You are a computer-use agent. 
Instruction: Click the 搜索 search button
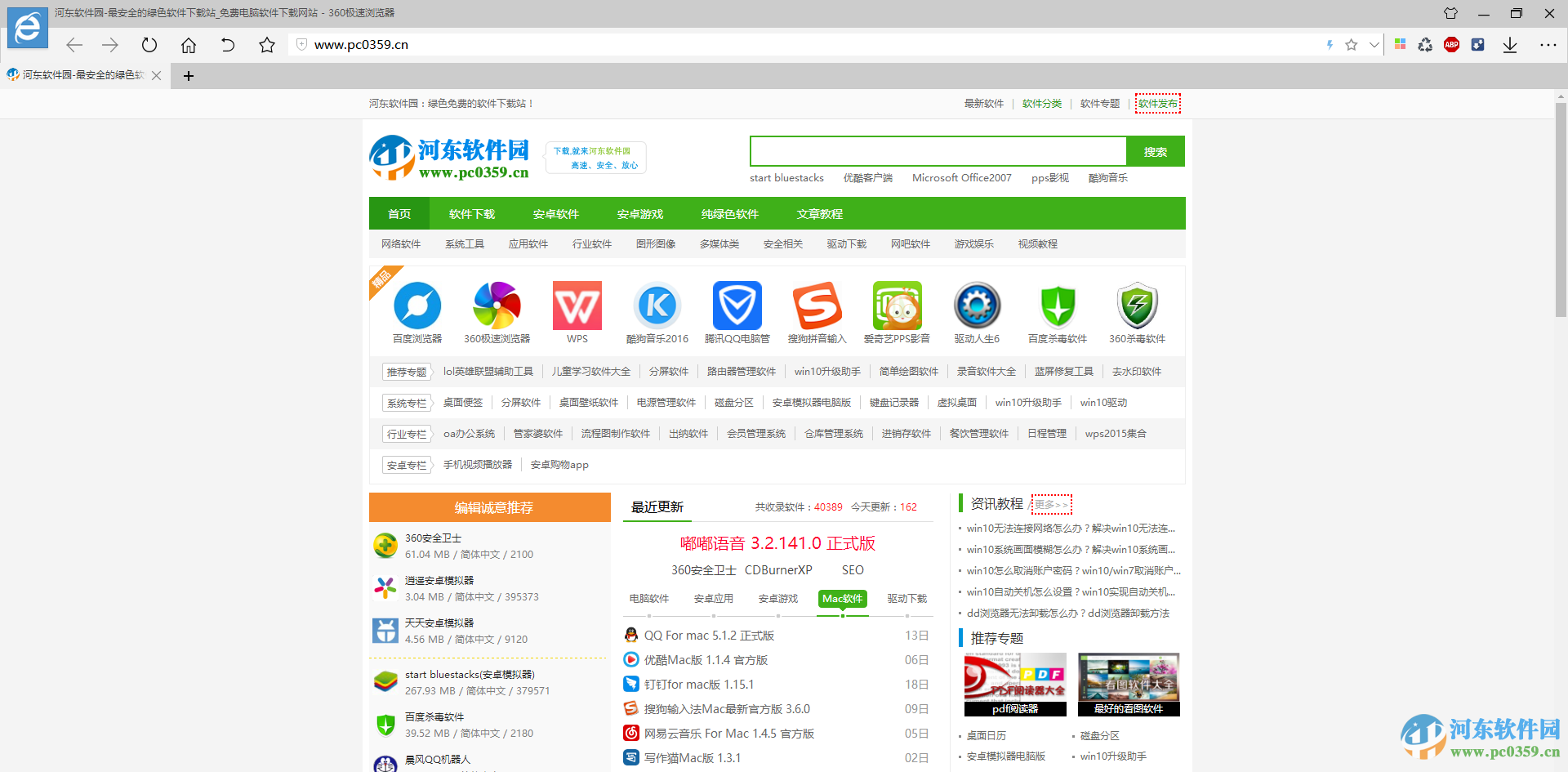[x=1156, y=151]
